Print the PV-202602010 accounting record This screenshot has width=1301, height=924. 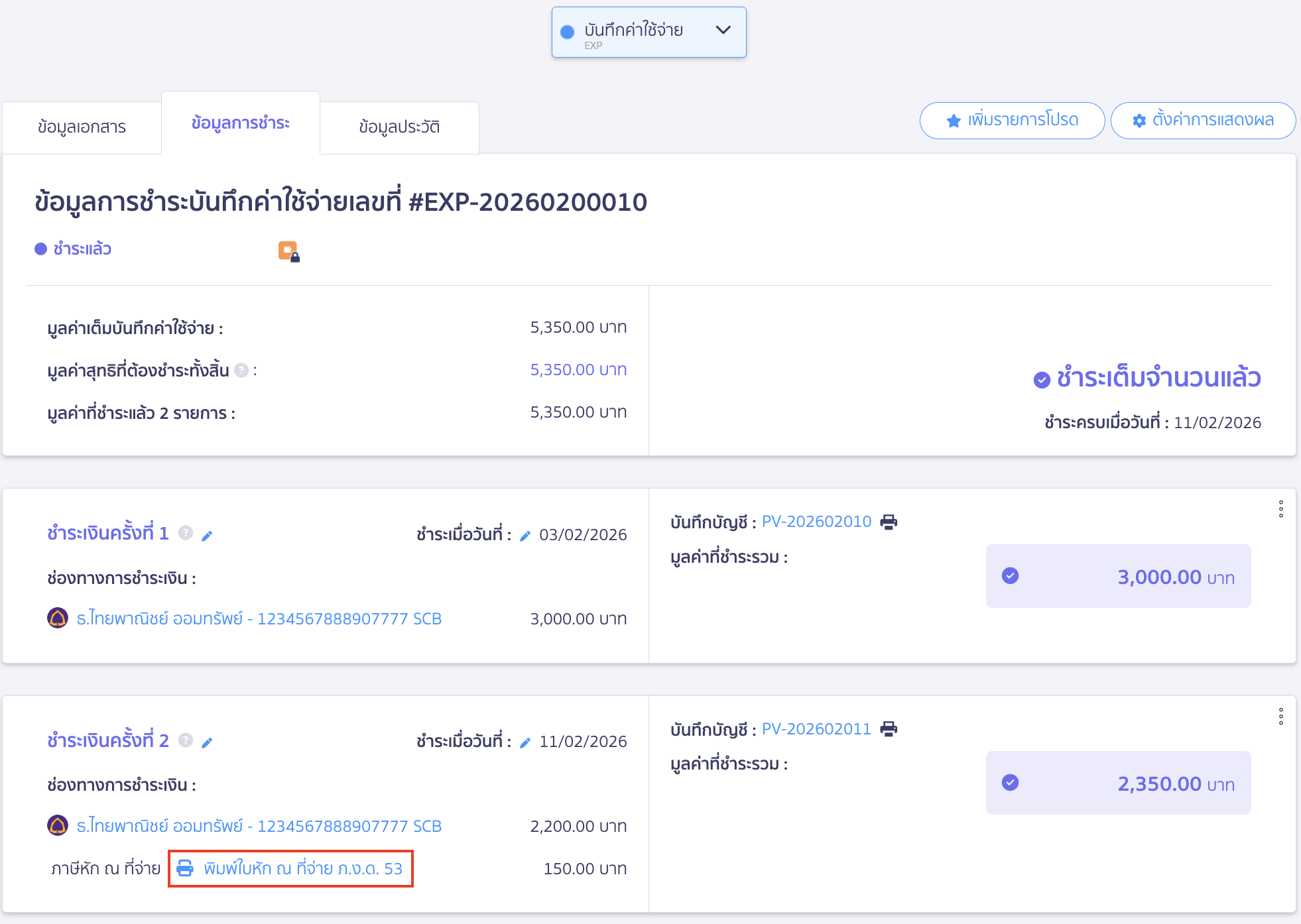coord(889,522)
